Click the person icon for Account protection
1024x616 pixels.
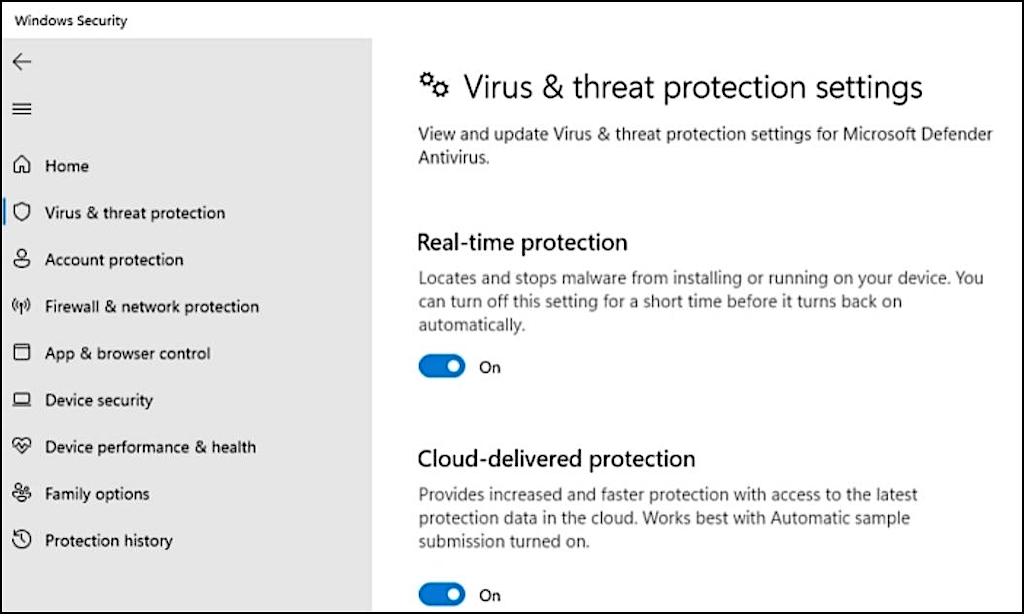coord(21,260)
